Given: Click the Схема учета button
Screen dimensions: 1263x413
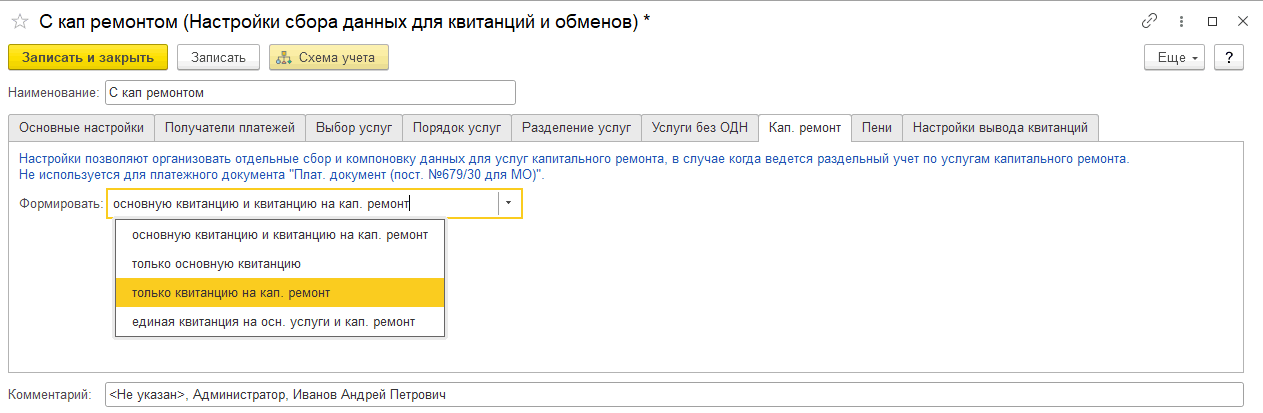Looking at the screenshot, I should pos(328,57).
